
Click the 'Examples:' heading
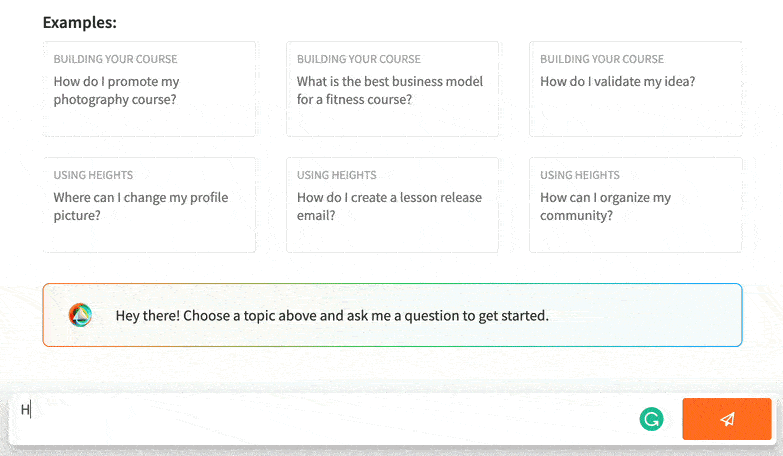coord(79,22)
